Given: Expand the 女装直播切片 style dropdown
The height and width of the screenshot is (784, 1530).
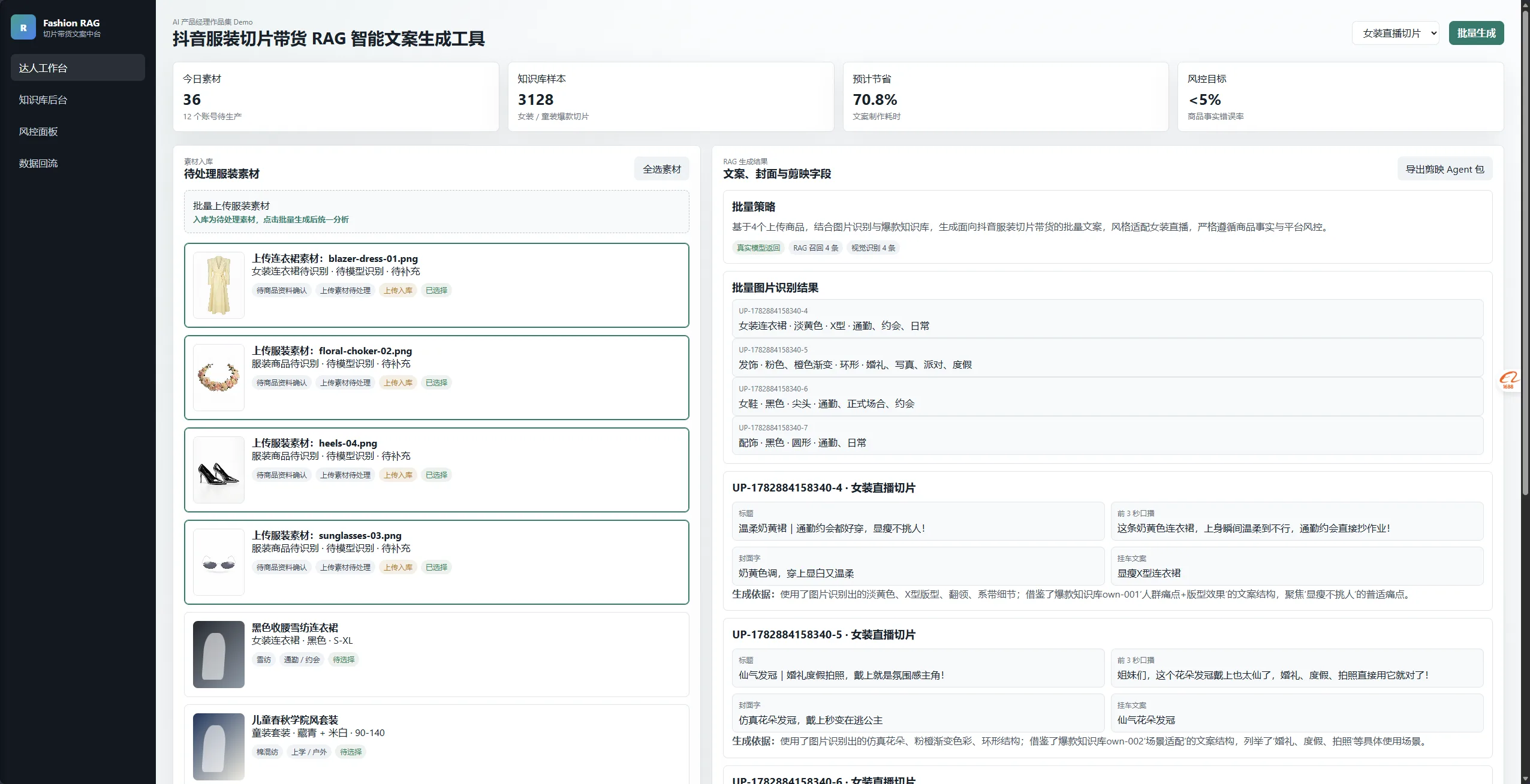Looking at the screenshot, I should [1396, 33].
